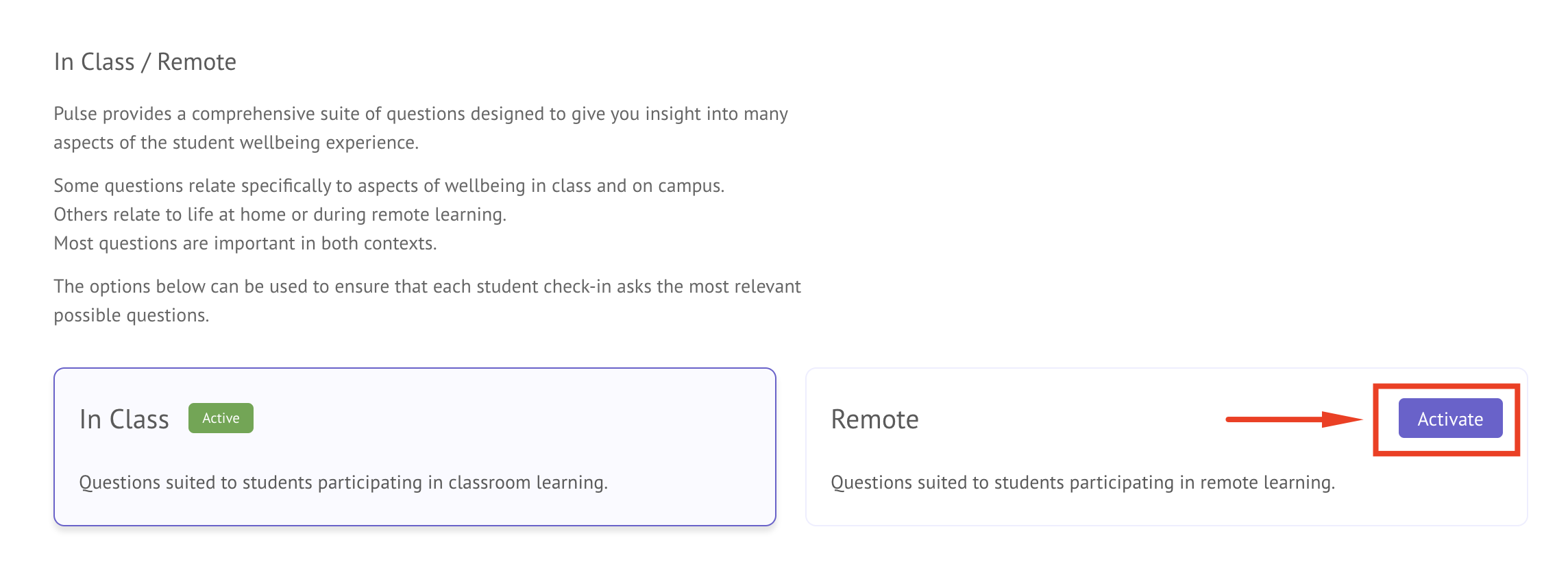Click the In Class card title
Image resolution: width=1568 pixels, height=562 pixels.
point(124,417)
